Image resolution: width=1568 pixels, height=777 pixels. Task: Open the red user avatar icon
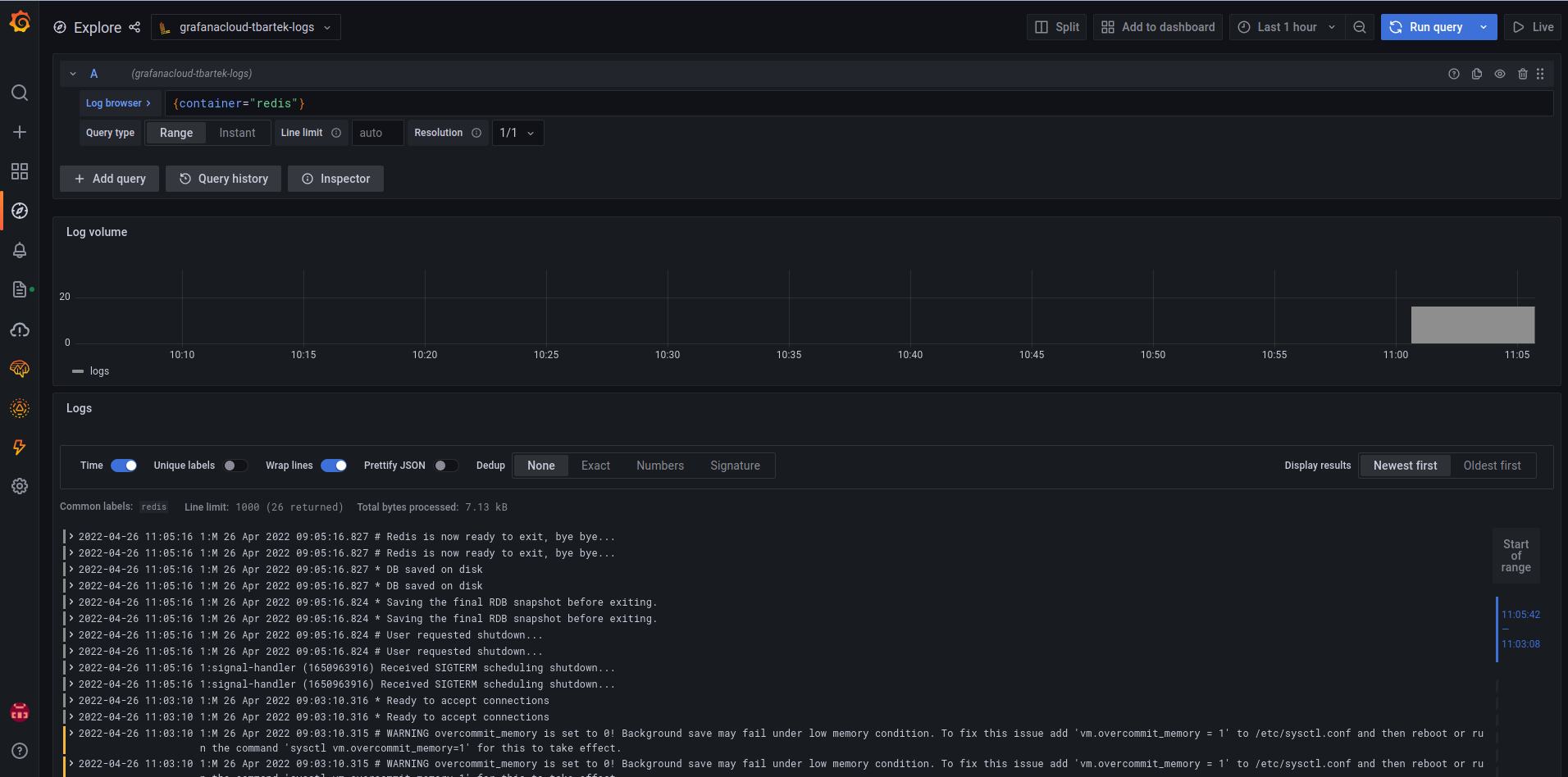click(x=20, y=712)
